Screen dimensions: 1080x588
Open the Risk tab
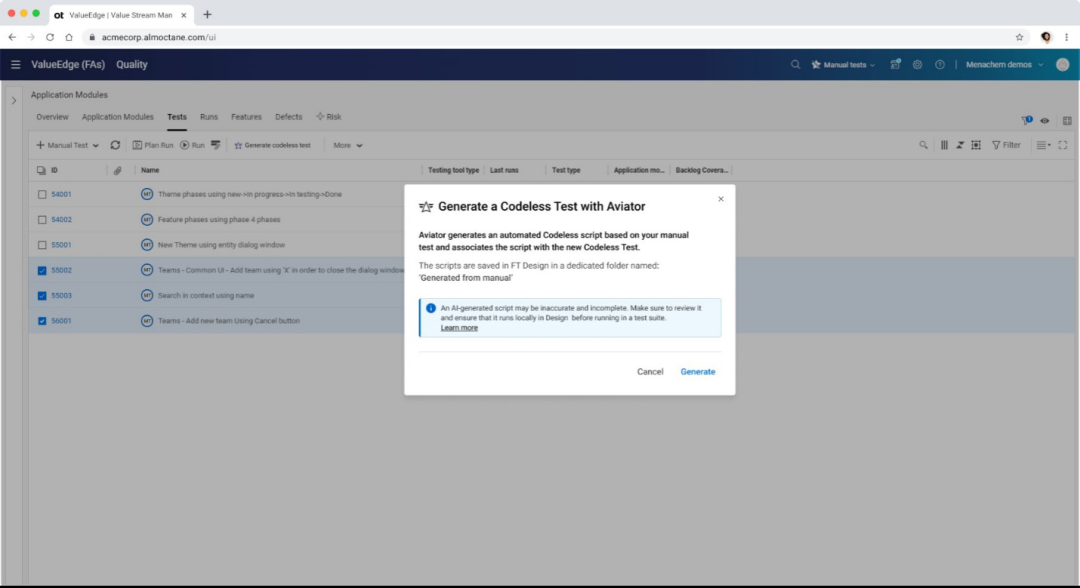tap(329, 117)
